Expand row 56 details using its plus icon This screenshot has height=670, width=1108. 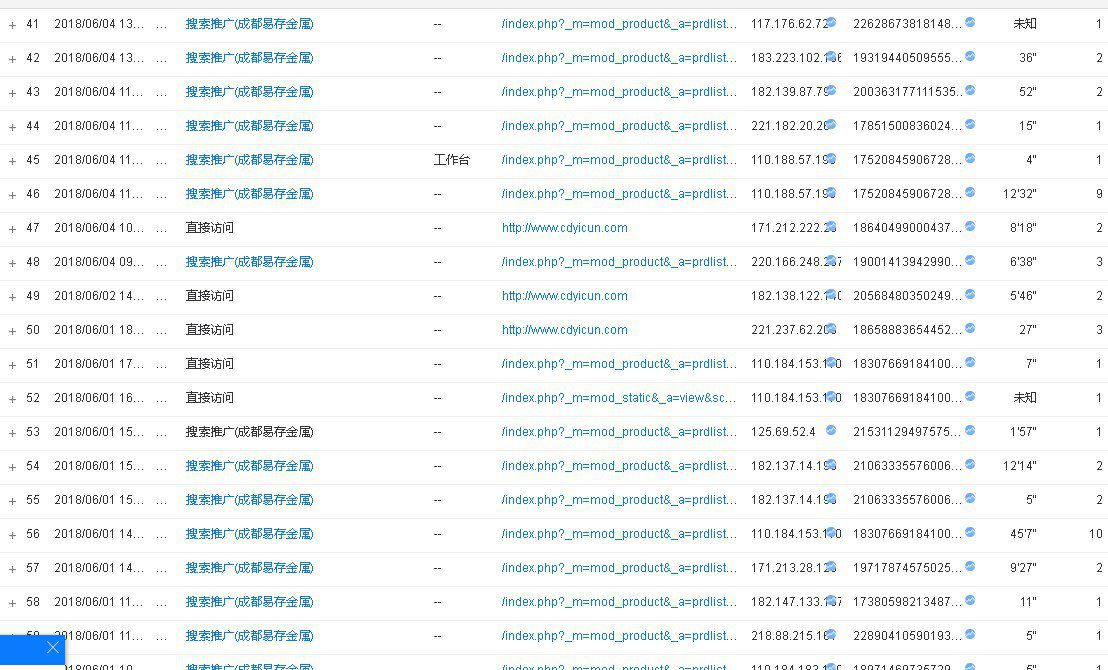(12, 532)
